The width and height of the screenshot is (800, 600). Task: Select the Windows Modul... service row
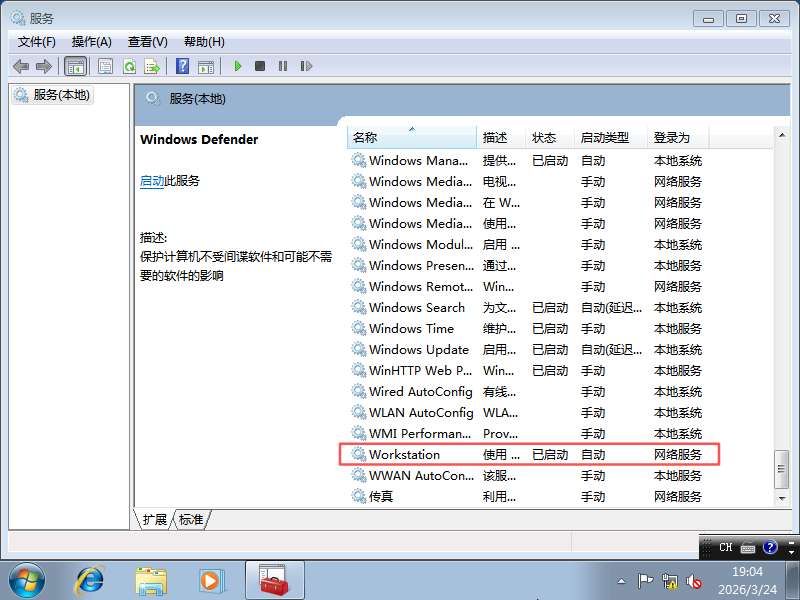(528, 244)
